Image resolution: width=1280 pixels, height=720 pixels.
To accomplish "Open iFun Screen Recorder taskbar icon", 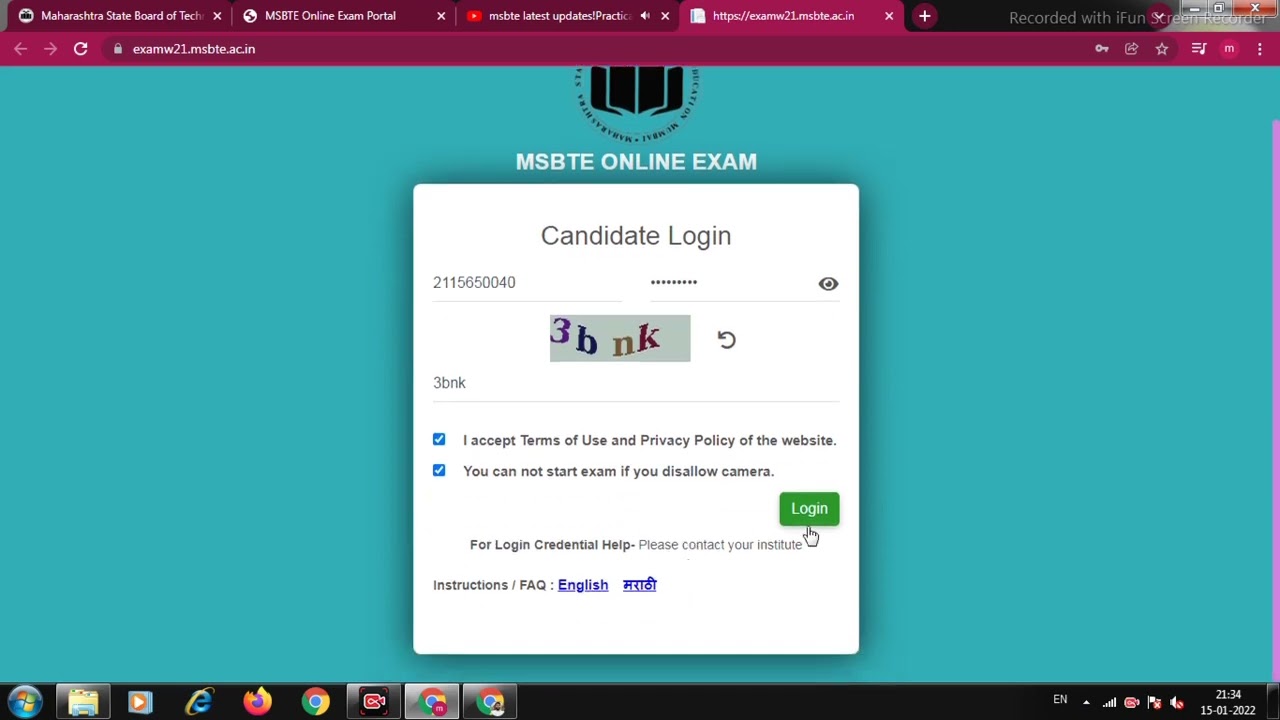I will click(374, 702).
